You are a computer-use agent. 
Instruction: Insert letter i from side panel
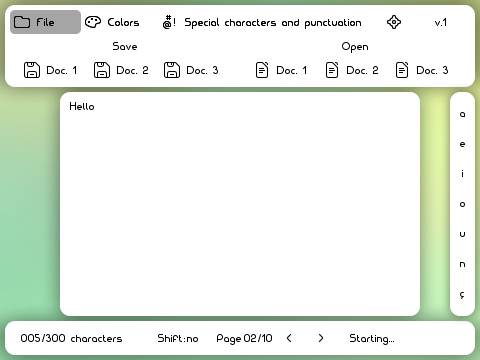tap(462, 173)
